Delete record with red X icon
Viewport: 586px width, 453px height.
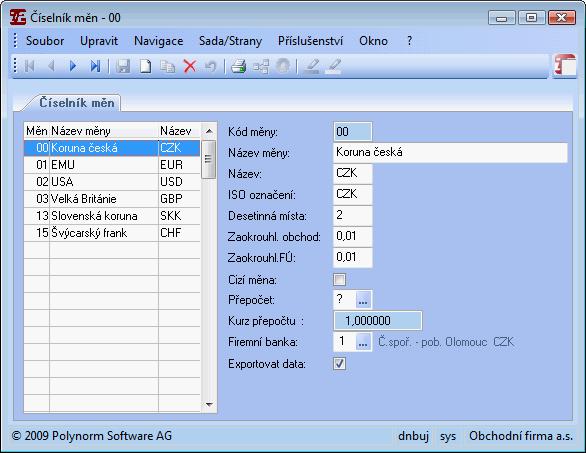click(190, 66)
